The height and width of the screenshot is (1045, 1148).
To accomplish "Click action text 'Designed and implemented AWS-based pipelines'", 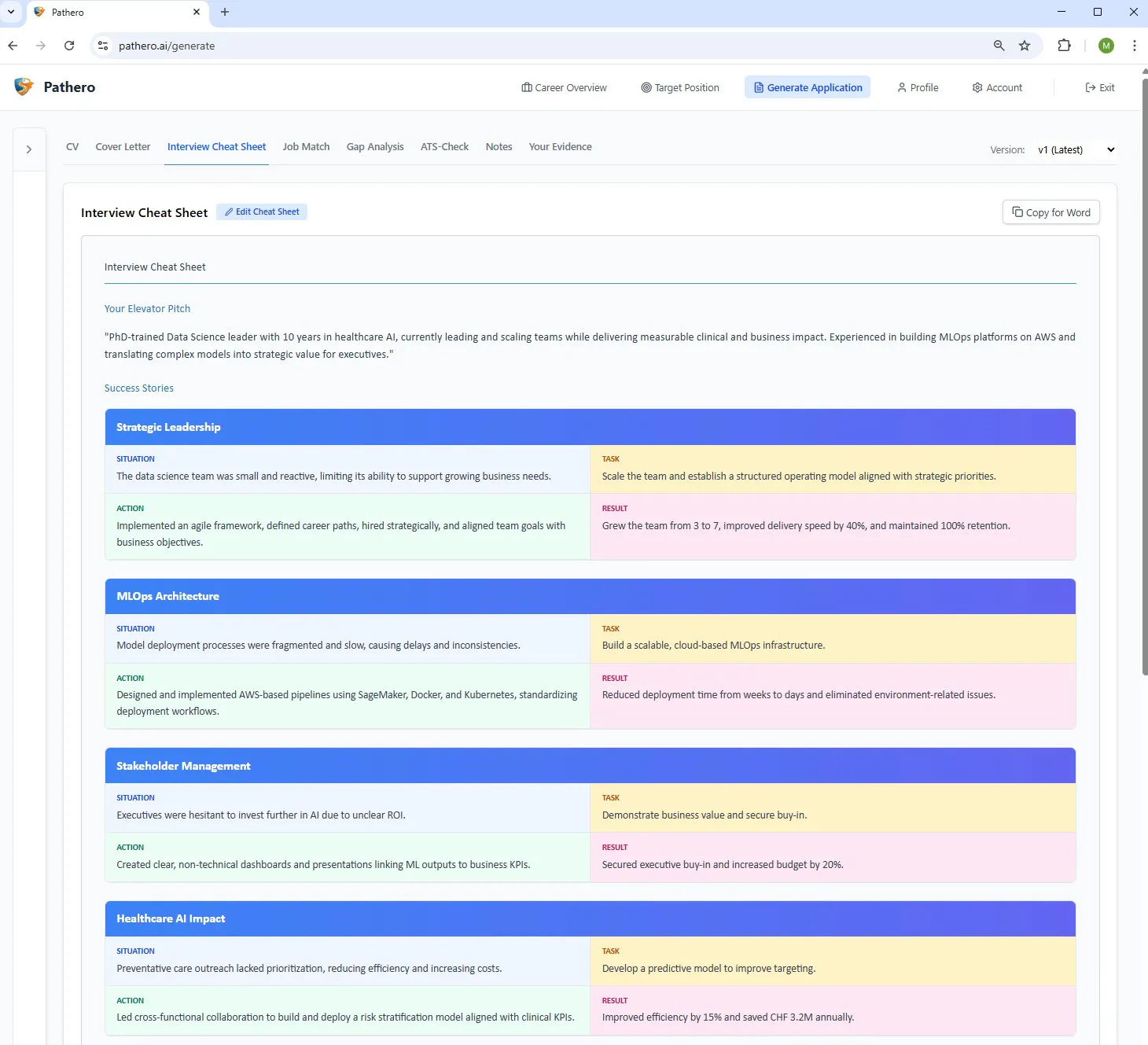I will pyautogui.click(x=347, y=703).
